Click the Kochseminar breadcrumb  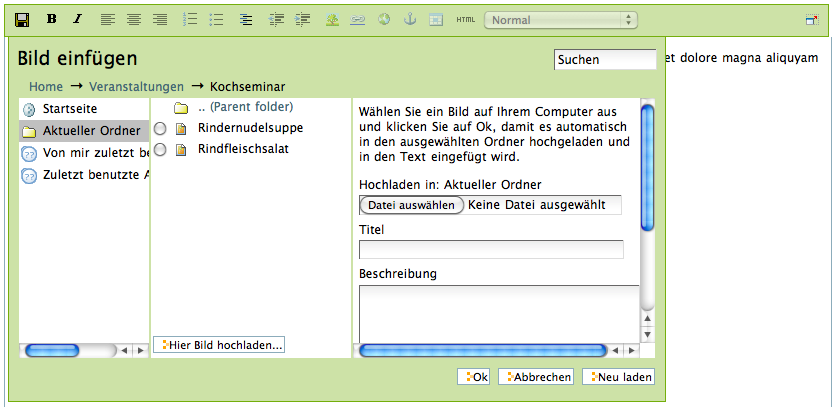coord(248,87)
